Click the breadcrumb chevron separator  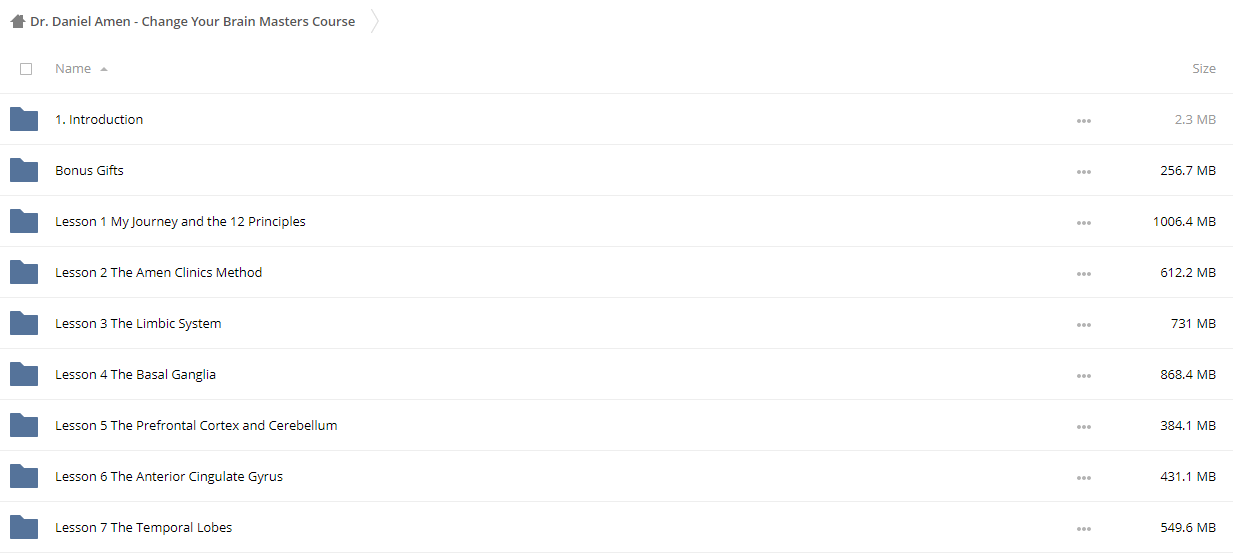pyautogui.click(x=374, y=21)
